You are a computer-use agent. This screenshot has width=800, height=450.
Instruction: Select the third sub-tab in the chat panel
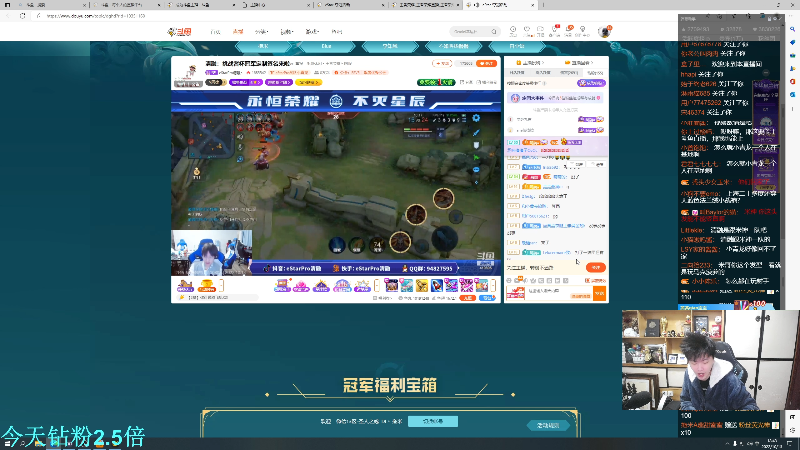[569, 72]
